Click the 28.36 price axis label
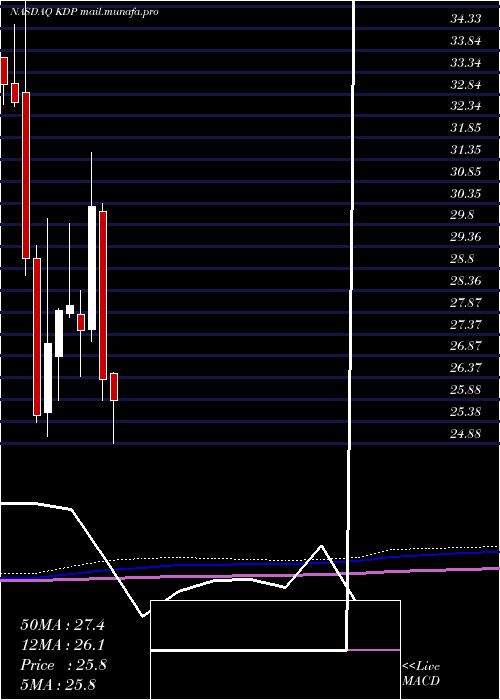Viewport: 500px width, 700px height. pos(466,280)
